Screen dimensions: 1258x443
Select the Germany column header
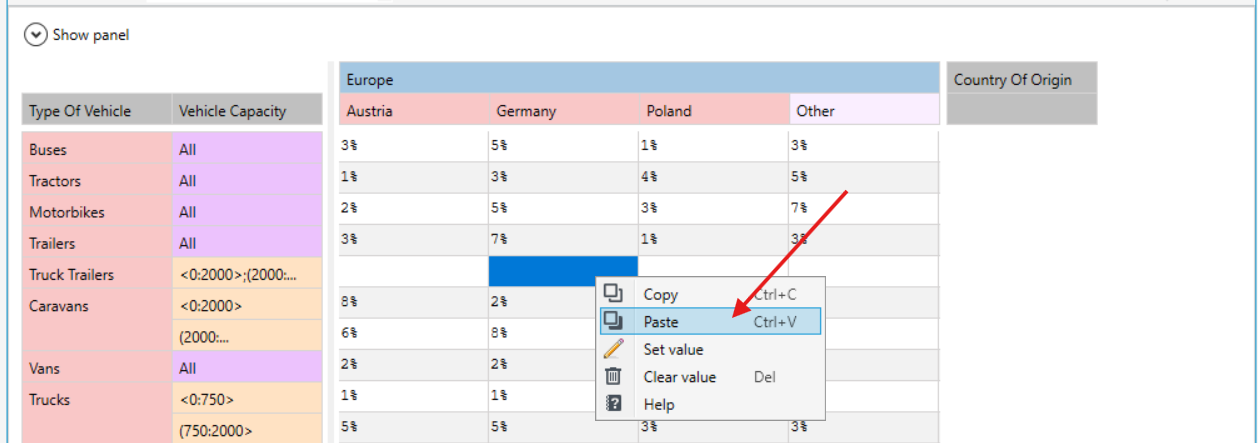(564, 111)
